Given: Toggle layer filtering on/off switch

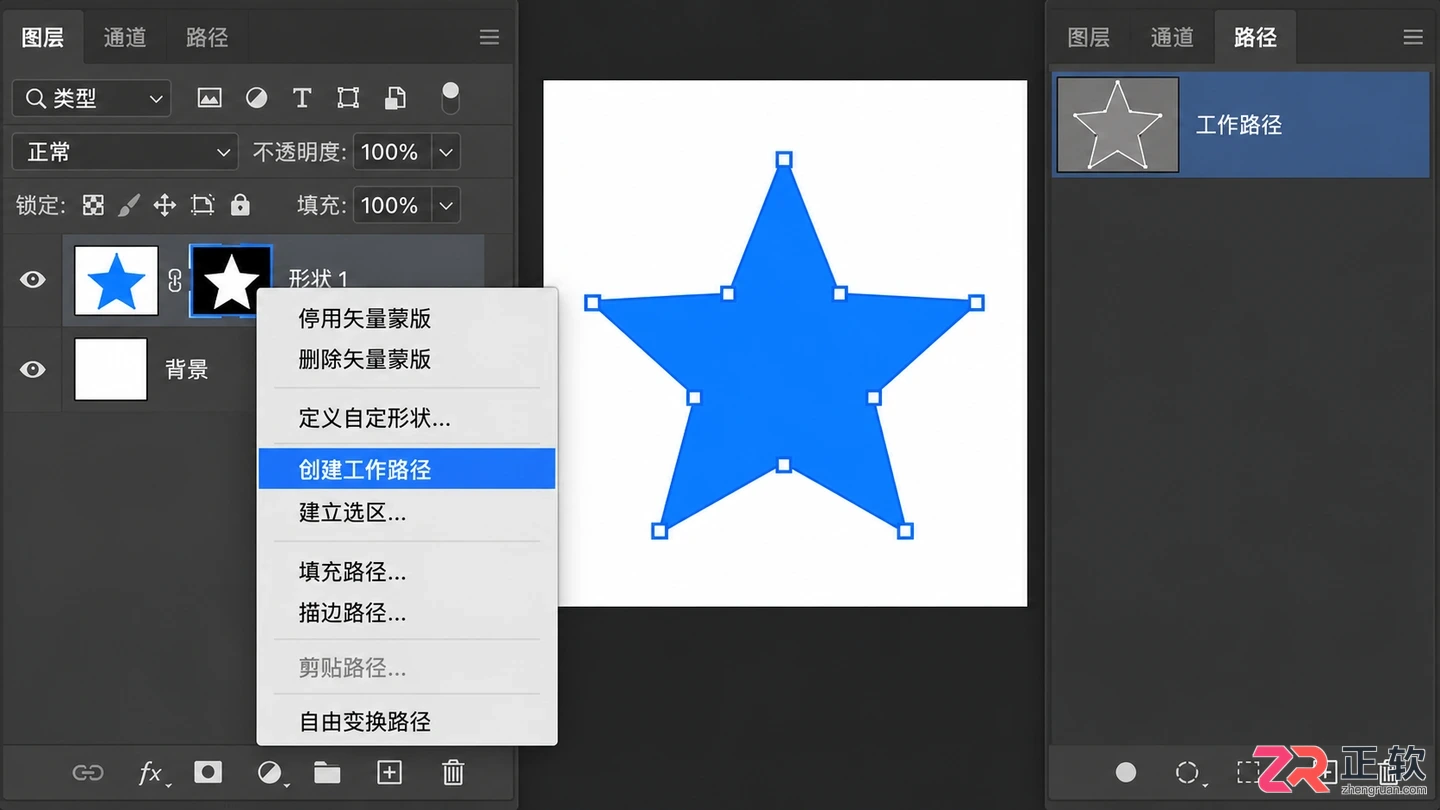Looking at the screenshot, I should click(450, 97).
